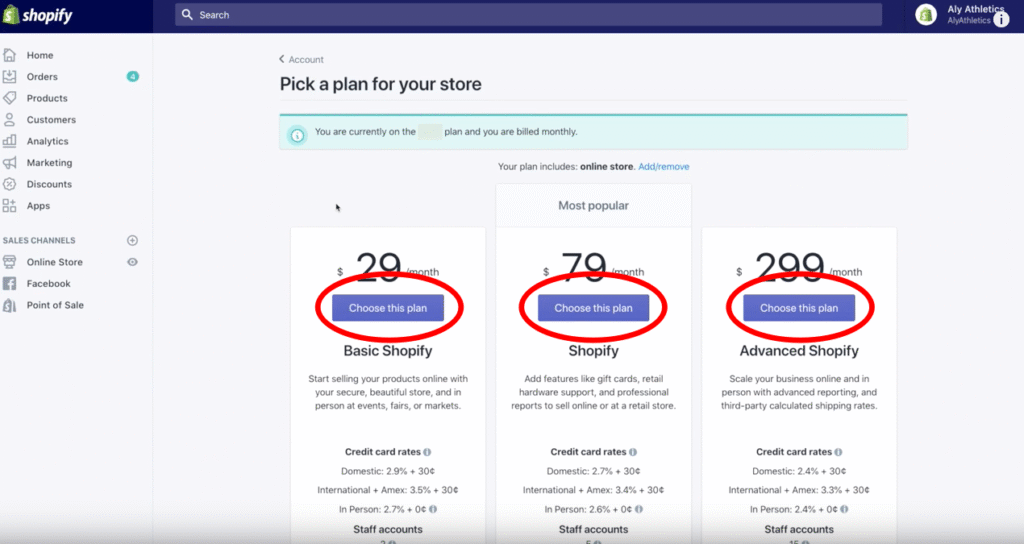Click the Basic Shopify plan title
This screenshot has width=1024, height=544.
[x=388, y=351]
